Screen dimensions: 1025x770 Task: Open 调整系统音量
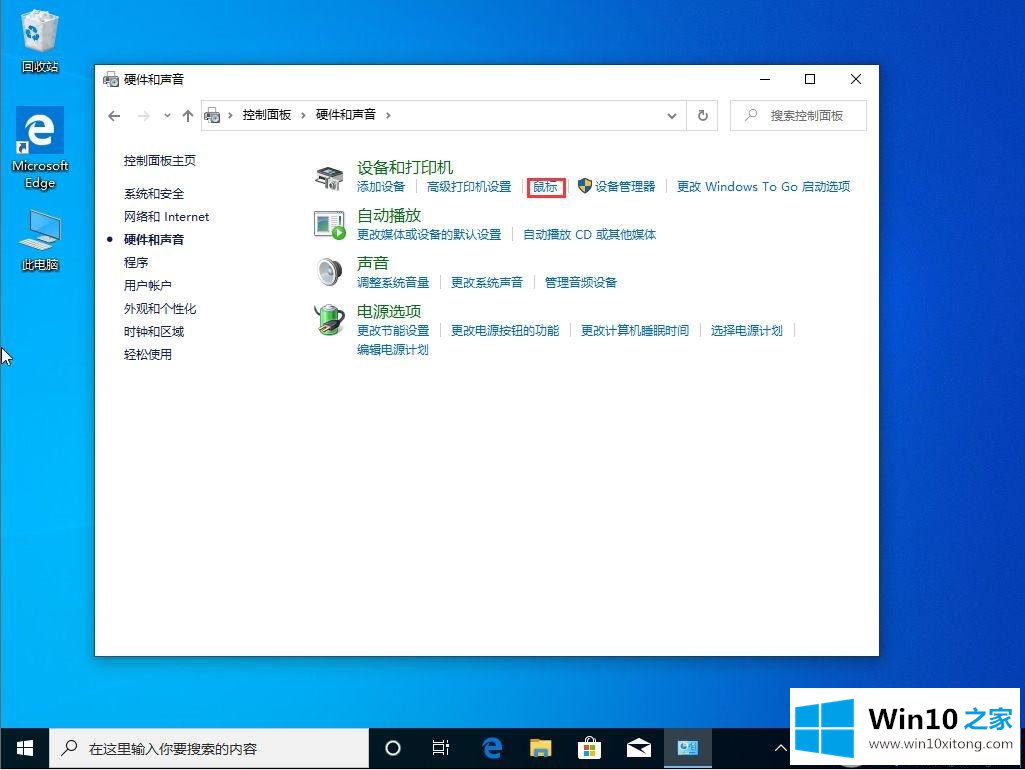pyautogui.click(x=393, y=282)
